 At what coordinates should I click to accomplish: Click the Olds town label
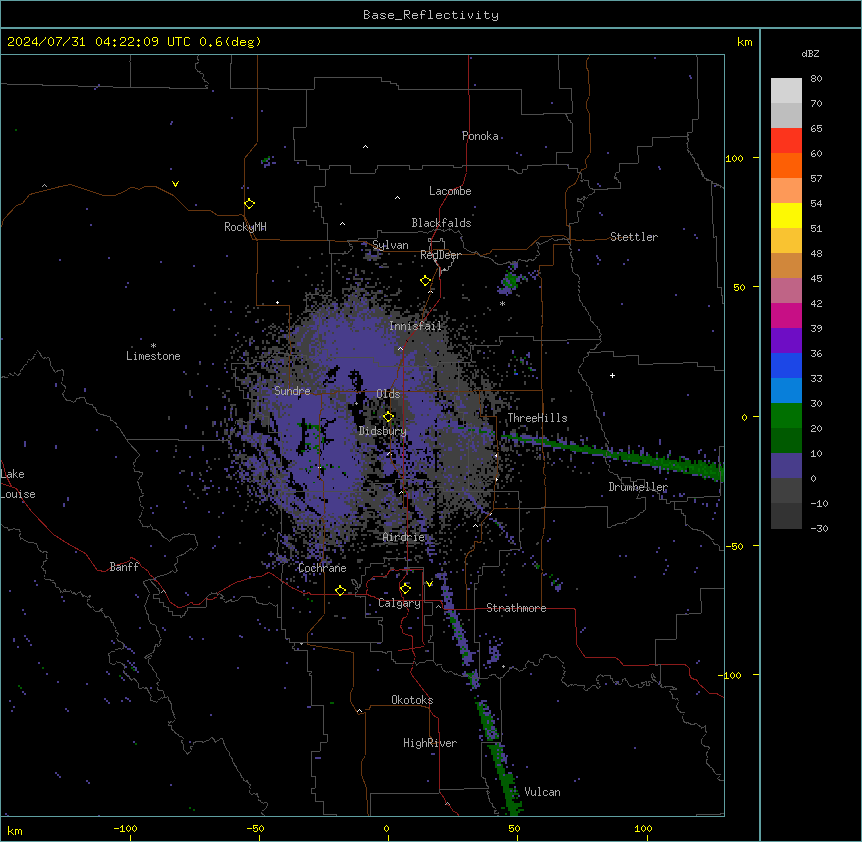click(x=388, y=394)
